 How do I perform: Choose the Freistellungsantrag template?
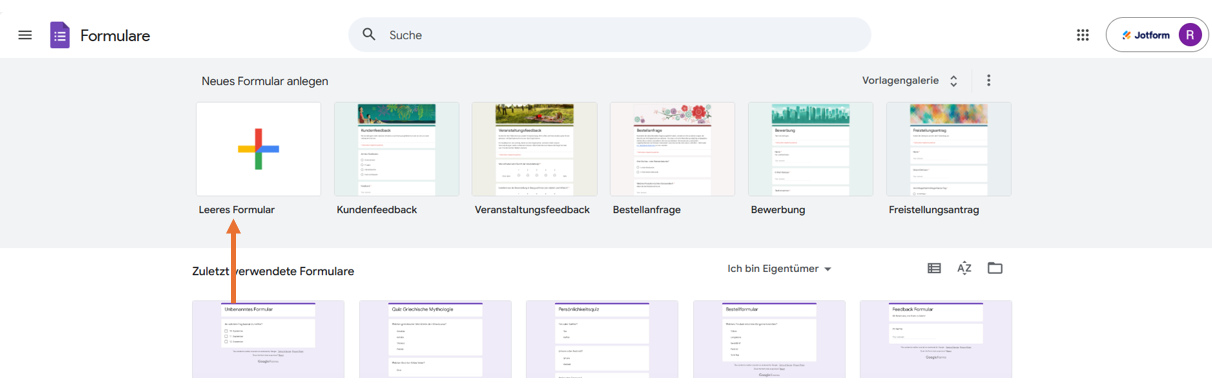click(x=949, y=149)
